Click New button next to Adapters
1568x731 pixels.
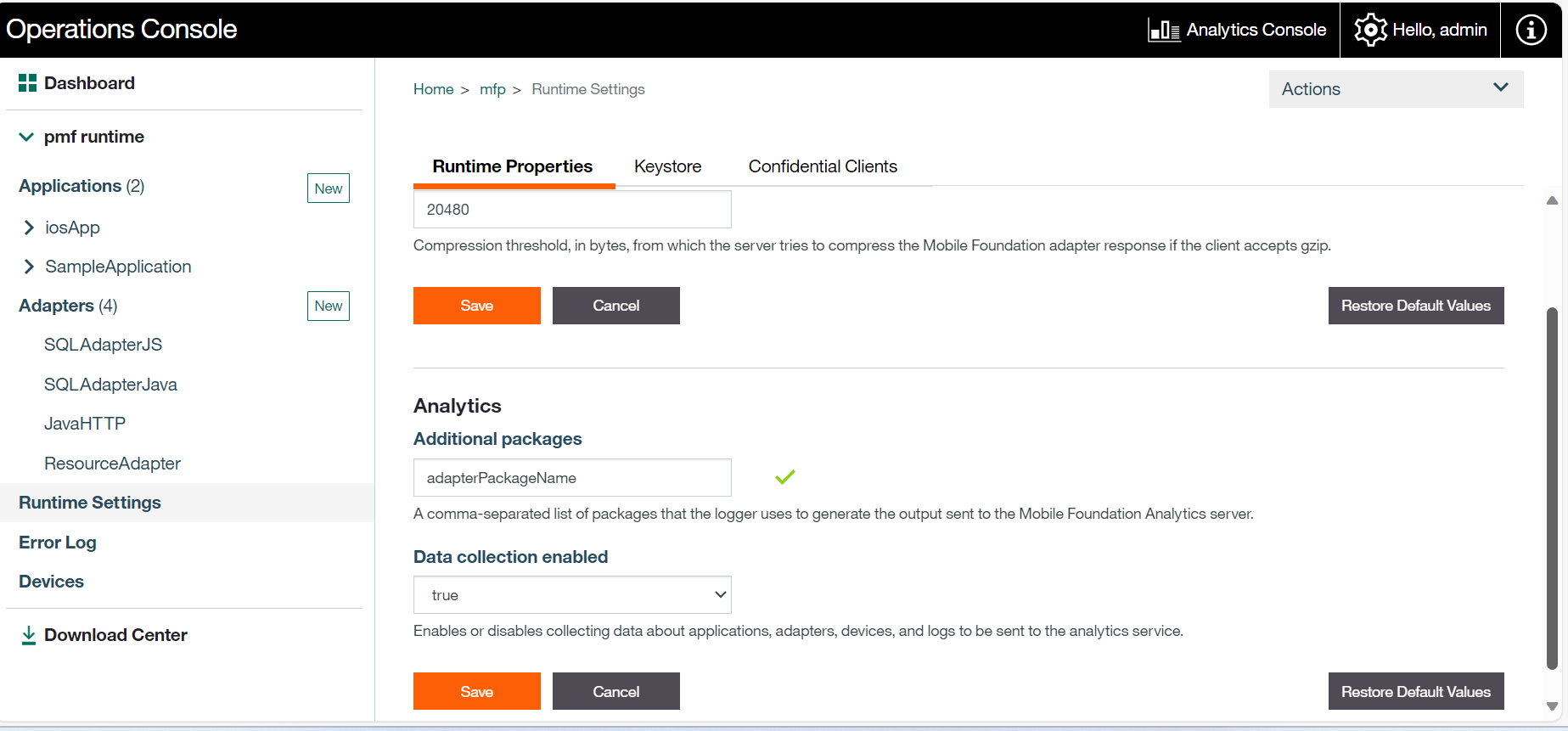[328, 306]
